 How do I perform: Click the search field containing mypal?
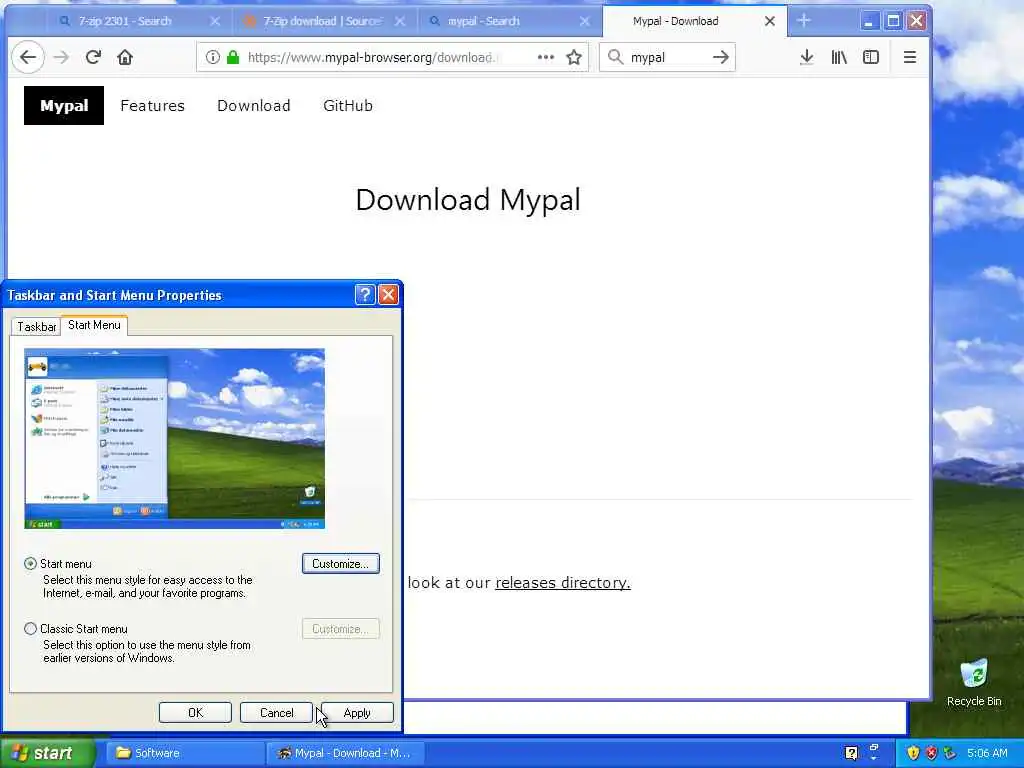click(x=666, y=57)
